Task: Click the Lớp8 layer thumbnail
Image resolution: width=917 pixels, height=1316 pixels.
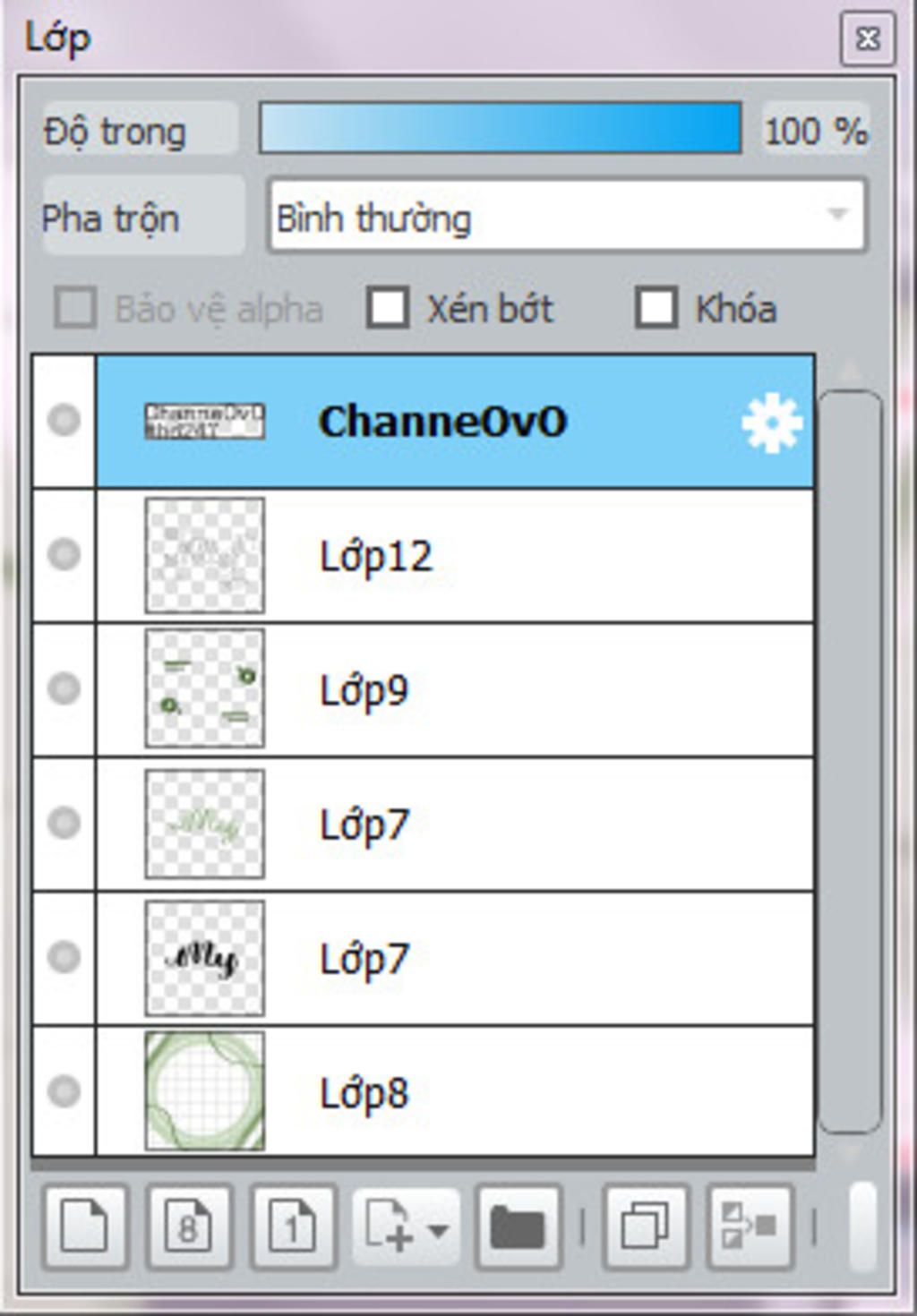Action: click(x=205, y=1090)
